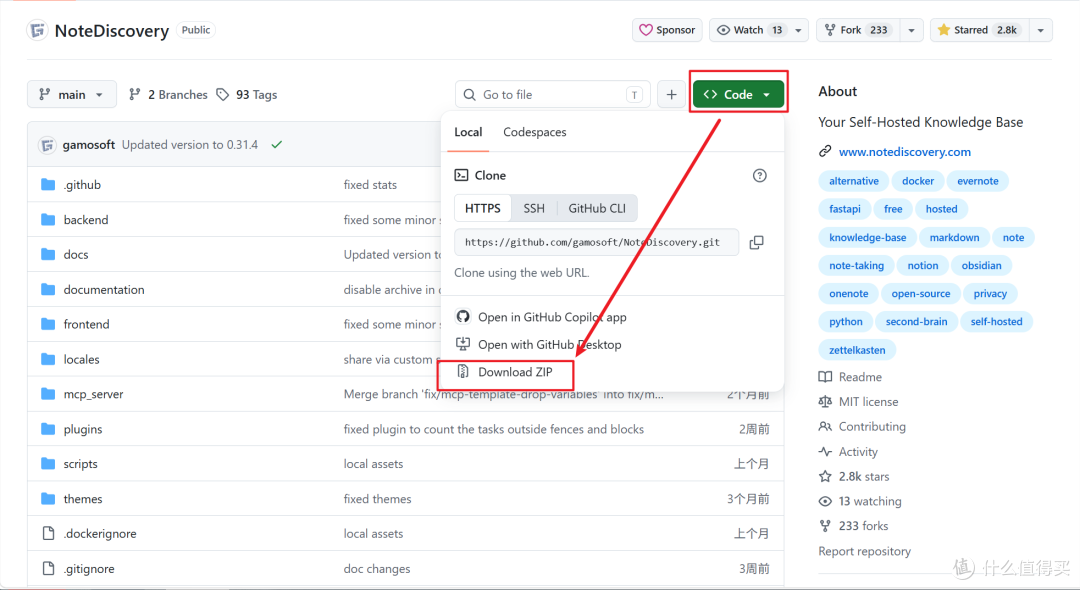Open the main branch dropdown
The width and height of the screenshot is (1080, 590).
click(x=72, y=95)
